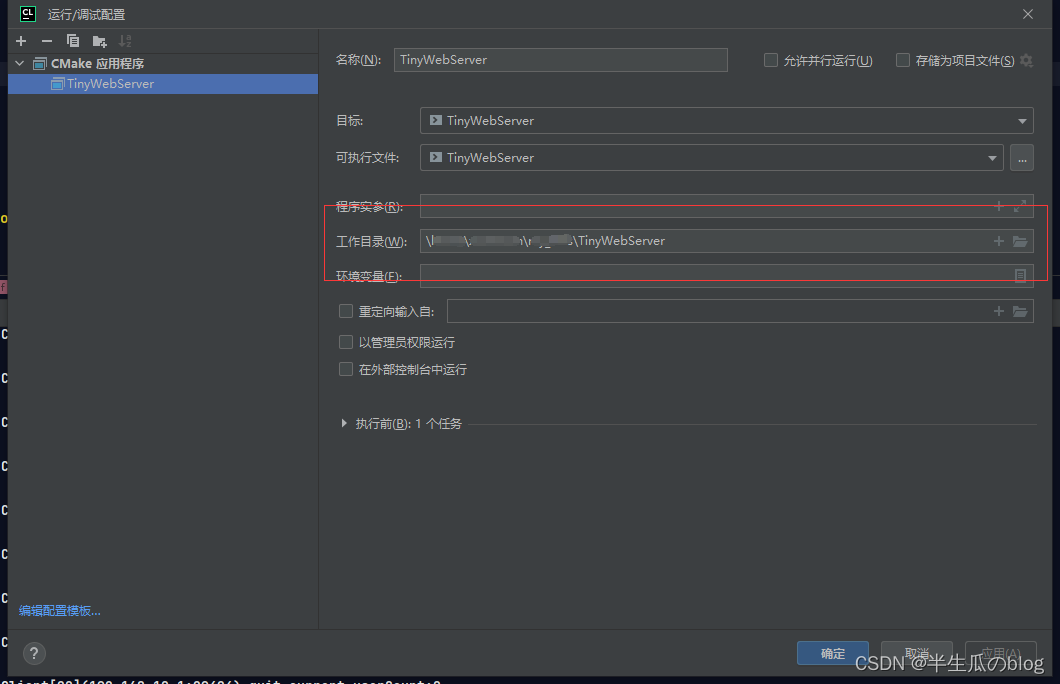Open the target dropdown list

coord(1024,120)
